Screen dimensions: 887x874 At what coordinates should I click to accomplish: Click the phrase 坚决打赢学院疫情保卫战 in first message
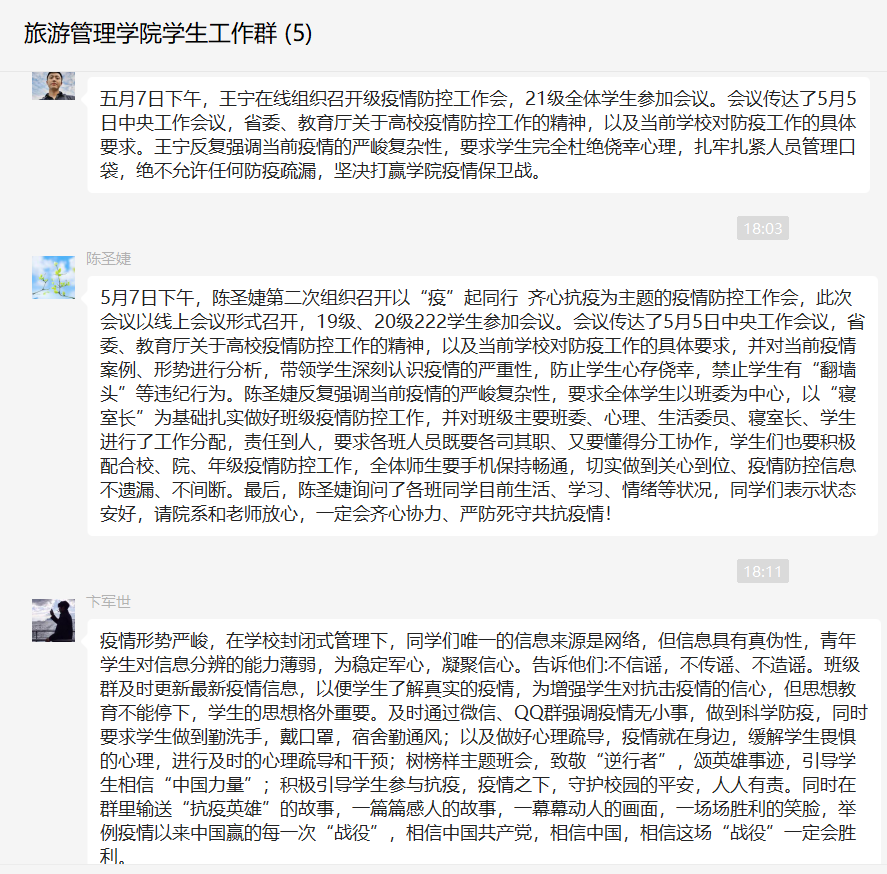(x=433, y=171)
